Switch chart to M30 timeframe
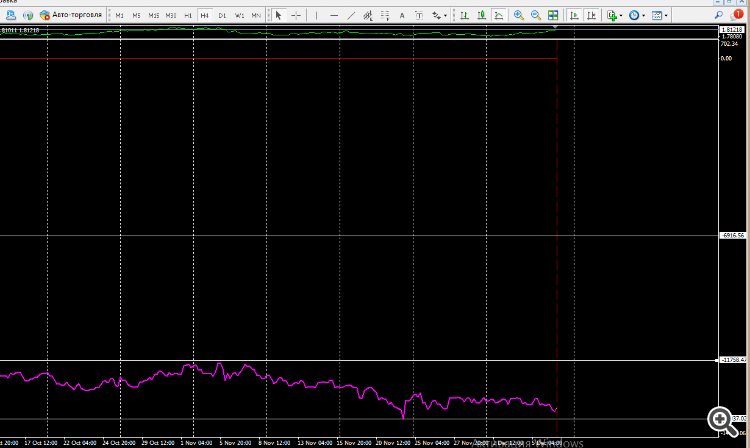Image resolution: width=750 pixels, height=448 pixels. point(171,16)
